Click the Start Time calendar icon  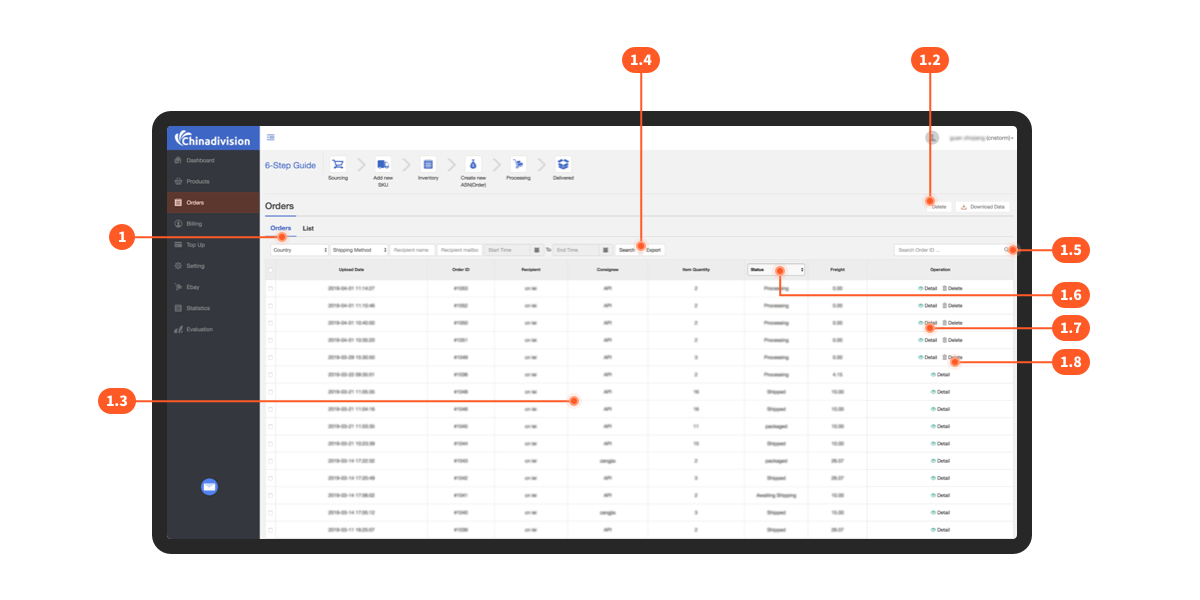click(x=537, y=250)
